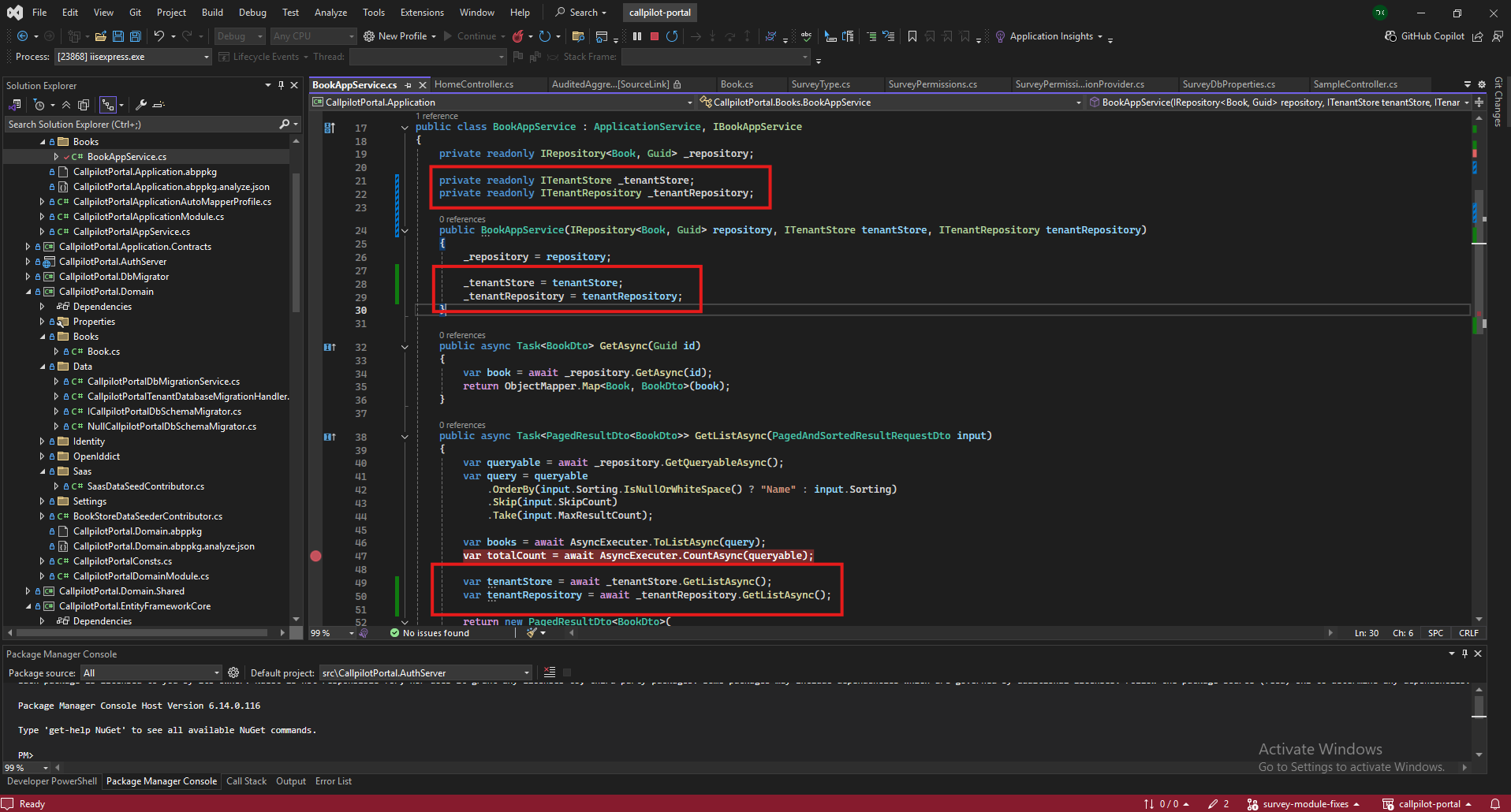This screenshot has height=812, width=1511.
Task: Open the Process combo box showing iisexpress.exe
Action: [132, 57]
